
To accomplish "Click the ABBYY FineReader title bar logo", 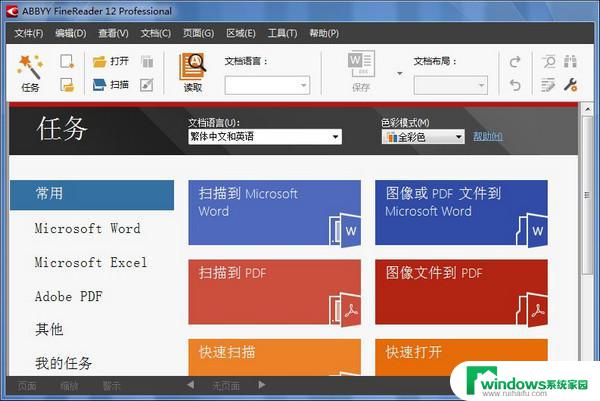I will (13, 11).
